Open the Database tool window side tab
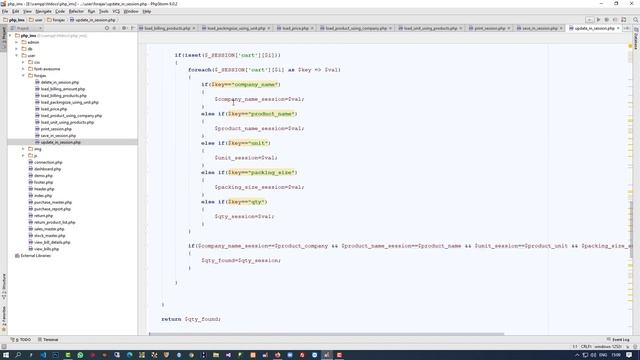The height and width of the screenshot is (360, 640). (x=636, y=39)
